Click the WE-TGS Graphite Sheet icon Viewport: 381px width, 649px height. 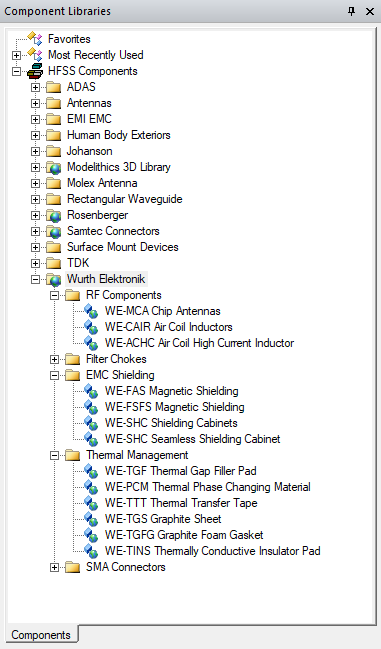coord(91,519)
